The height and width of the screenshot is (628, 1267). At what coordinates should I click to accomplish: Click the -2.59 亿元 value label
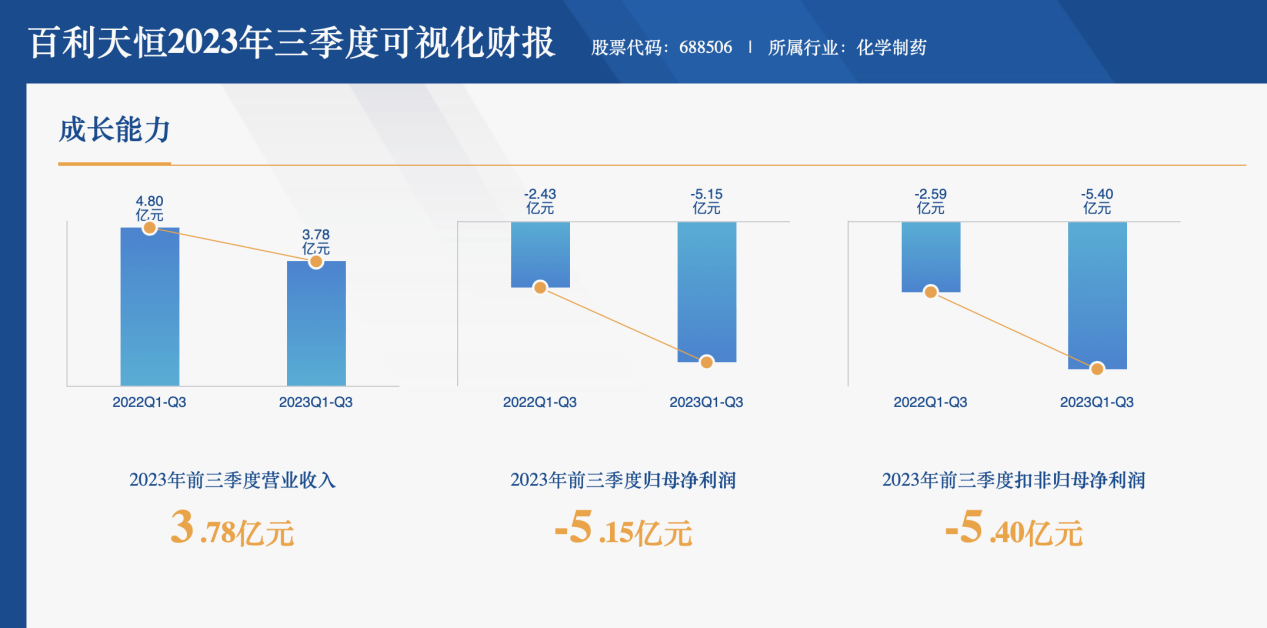pyautogui.click(x=931, y=201)
